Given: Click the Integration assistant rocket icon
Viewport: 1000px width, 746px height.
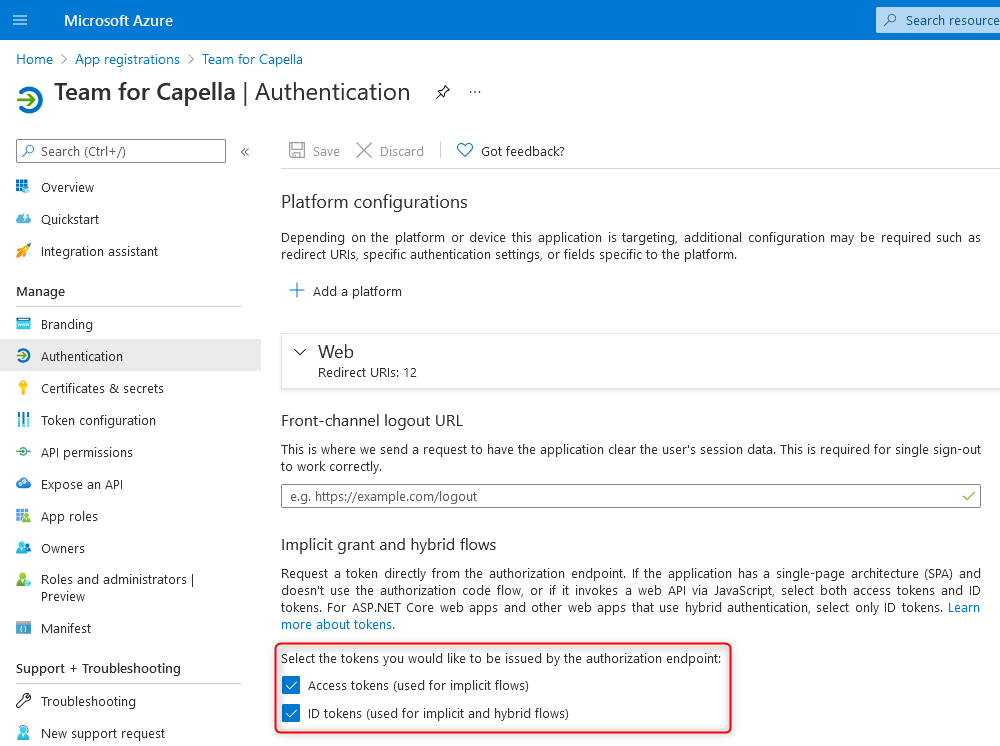Looking at the screenshot, I should [x=22, y=251].
